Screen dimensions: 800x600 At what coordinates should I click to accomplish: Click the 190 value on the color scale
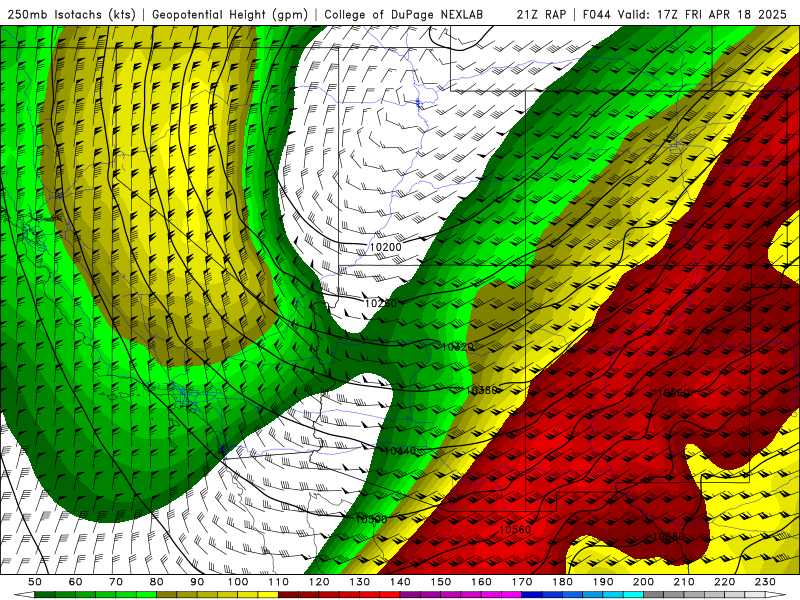pos(603,582)
